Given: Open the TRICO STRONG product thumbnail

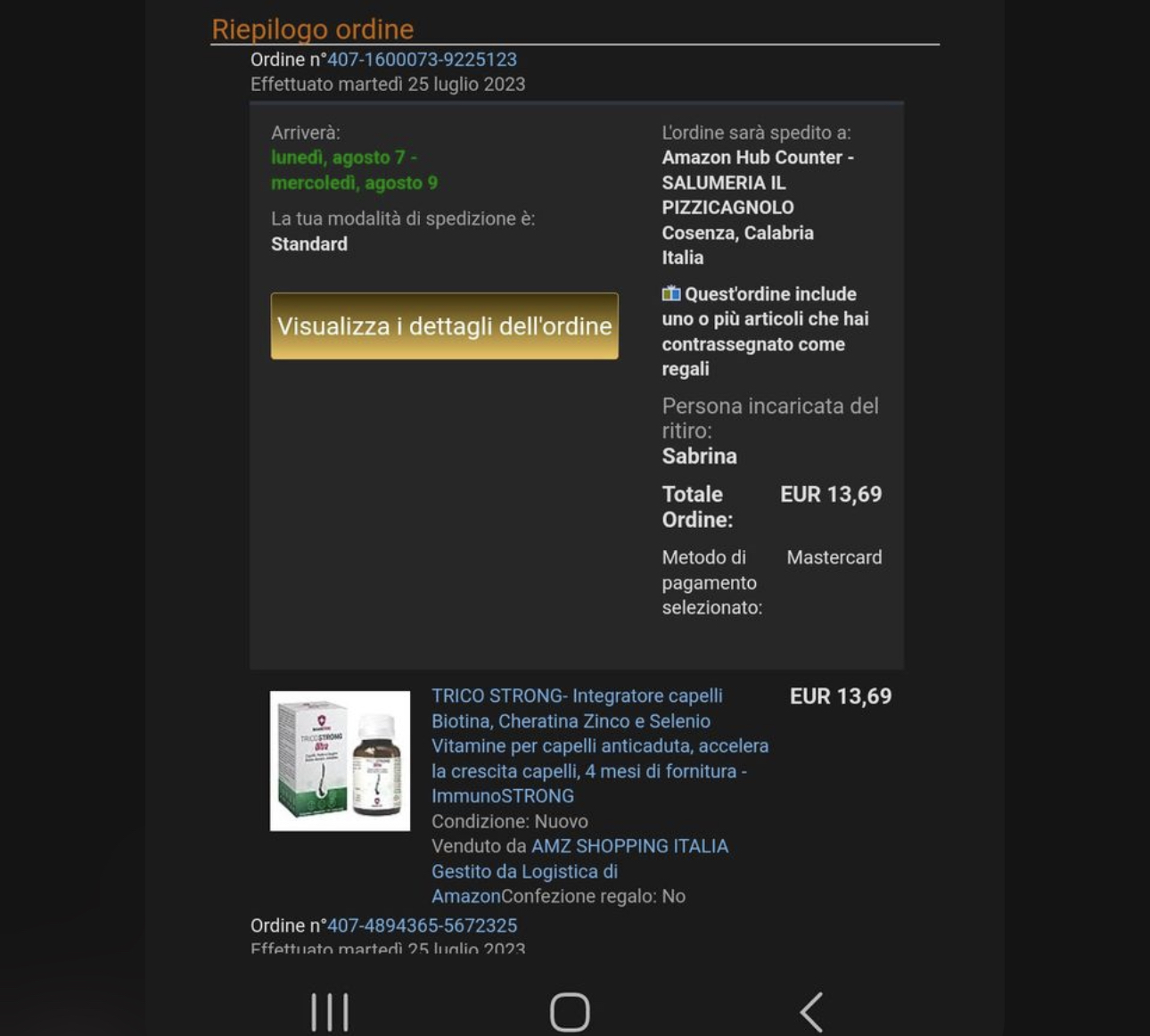Looking at the screenshot, I should [x=341, y=761].
